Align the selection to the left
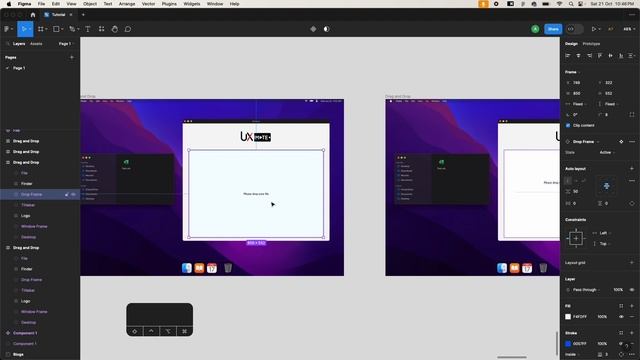The width and height of the screenshot is (640, 360). 568,56
